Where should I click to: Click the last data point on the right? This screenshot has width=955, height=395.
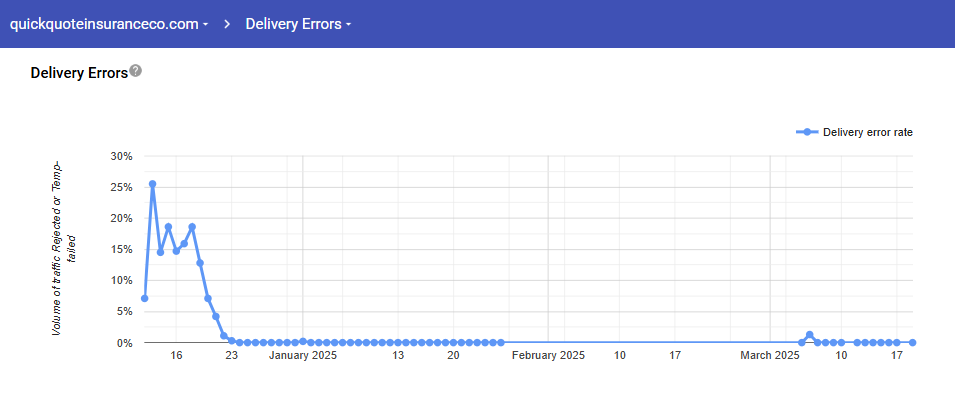912,343
